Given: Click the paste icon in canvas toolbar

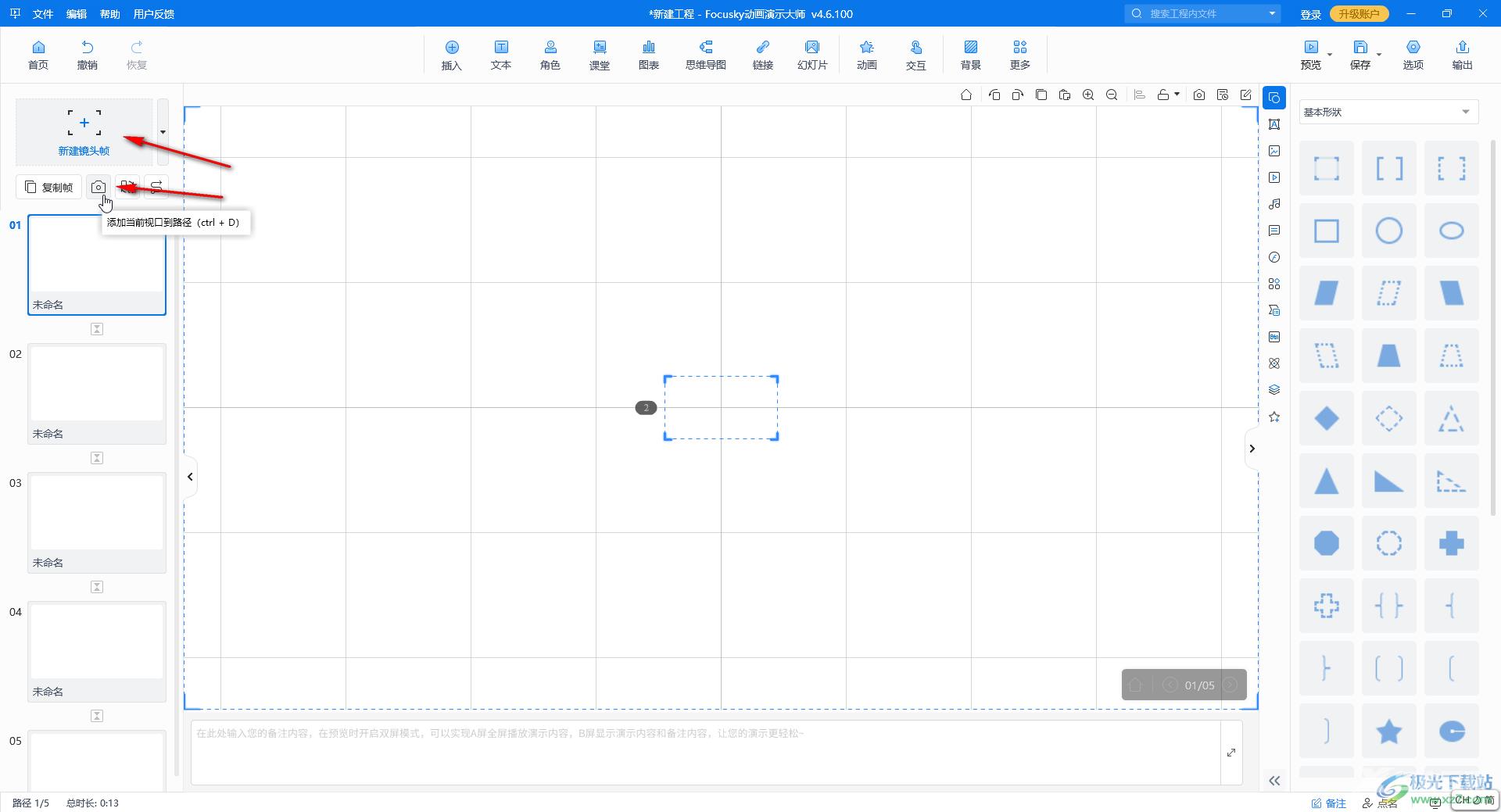Looking at the screenshot, I should [1065, 95].
